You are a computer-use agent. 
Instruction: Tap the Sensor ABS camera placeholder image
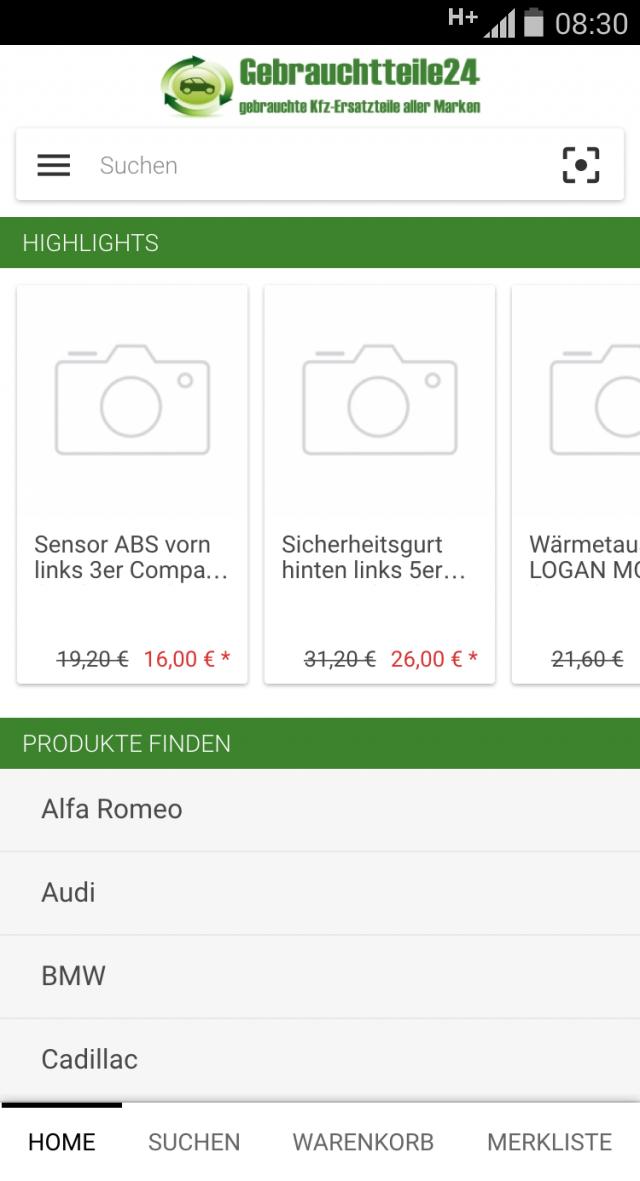(x=132, y=400)
